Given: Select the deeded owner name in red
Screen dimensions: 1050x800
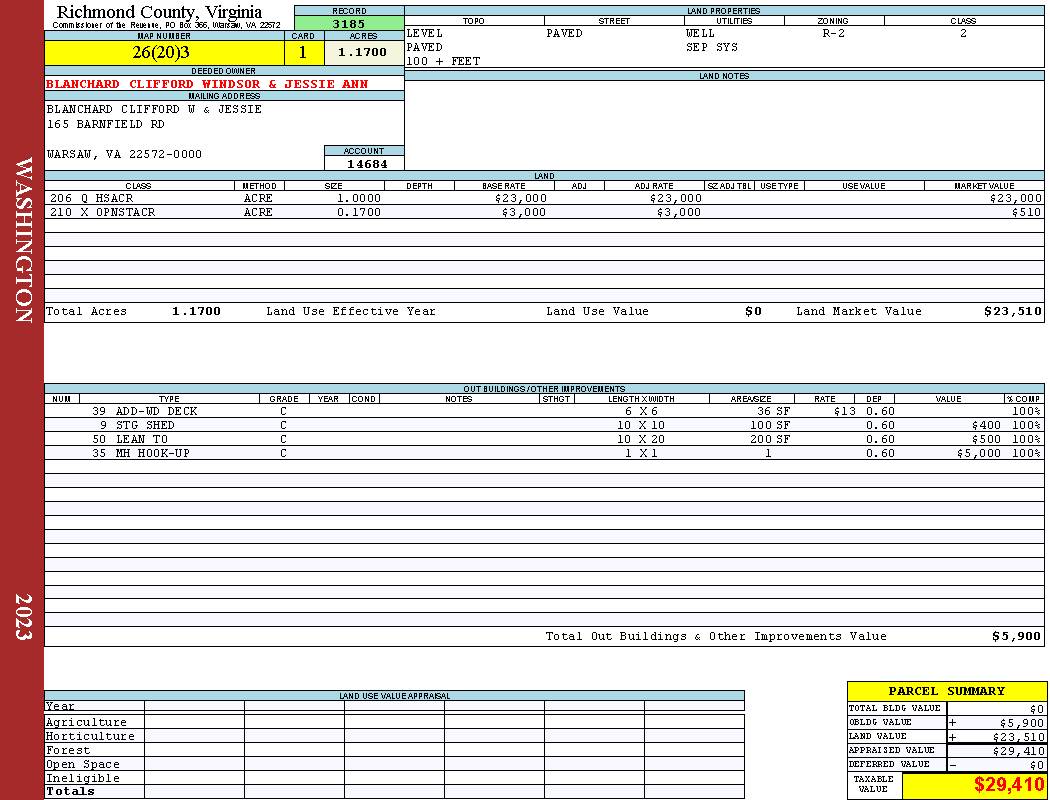Looking at the screenshot, I should click(x=207, y=84).
